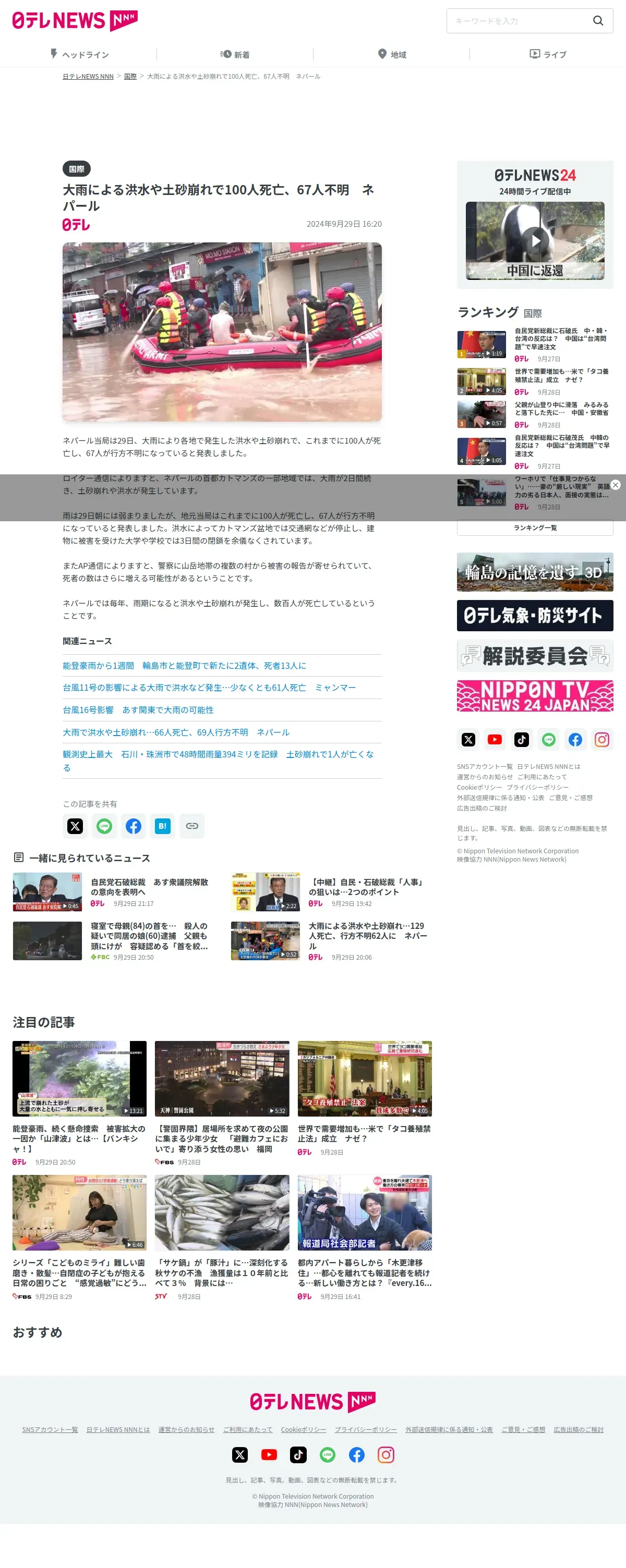Share this article on X
This screenshot has height=1568, width=626.
[x=75, y=826]
